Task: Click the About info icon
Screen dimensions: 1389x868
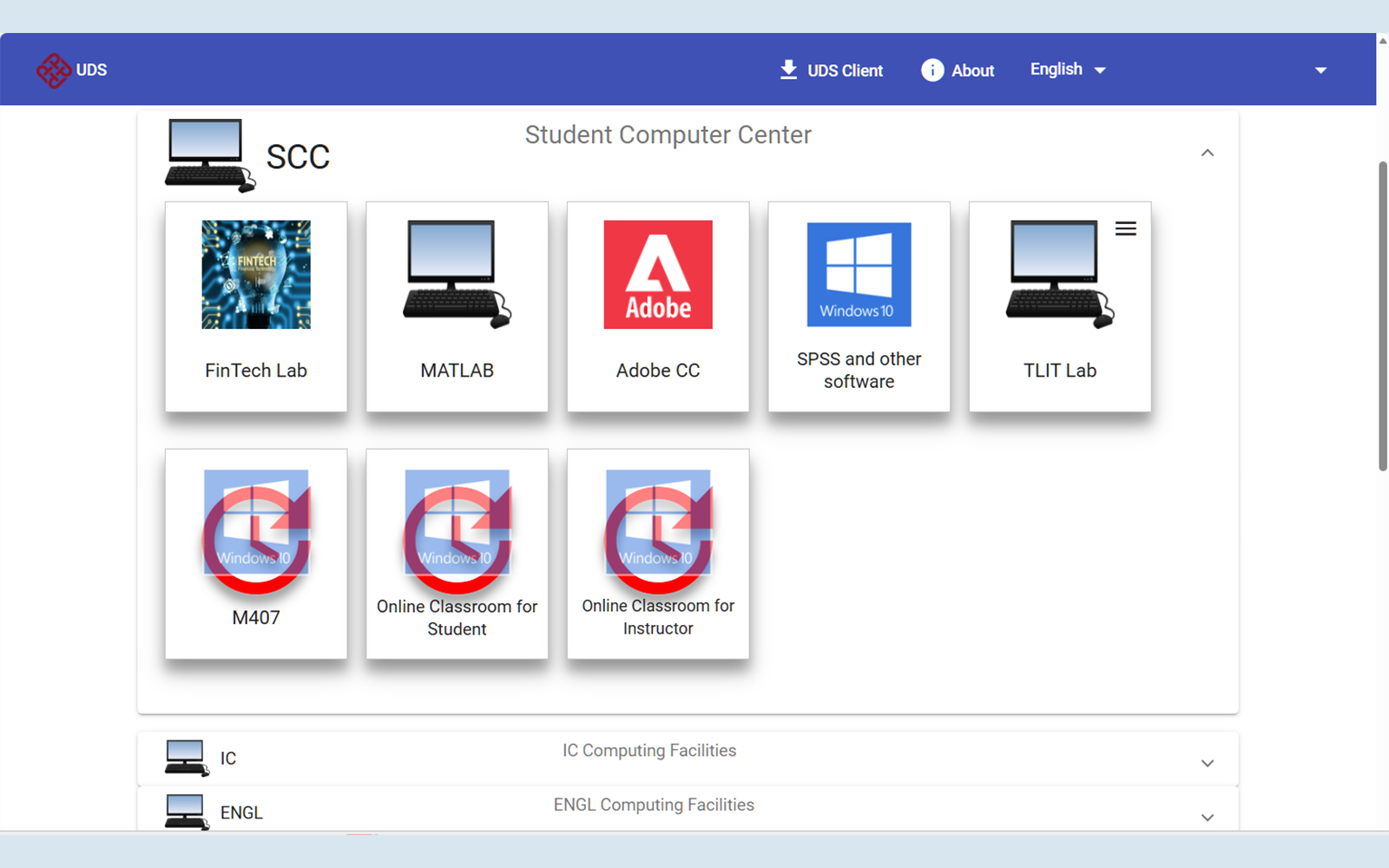Action: (x=932, y=70)
